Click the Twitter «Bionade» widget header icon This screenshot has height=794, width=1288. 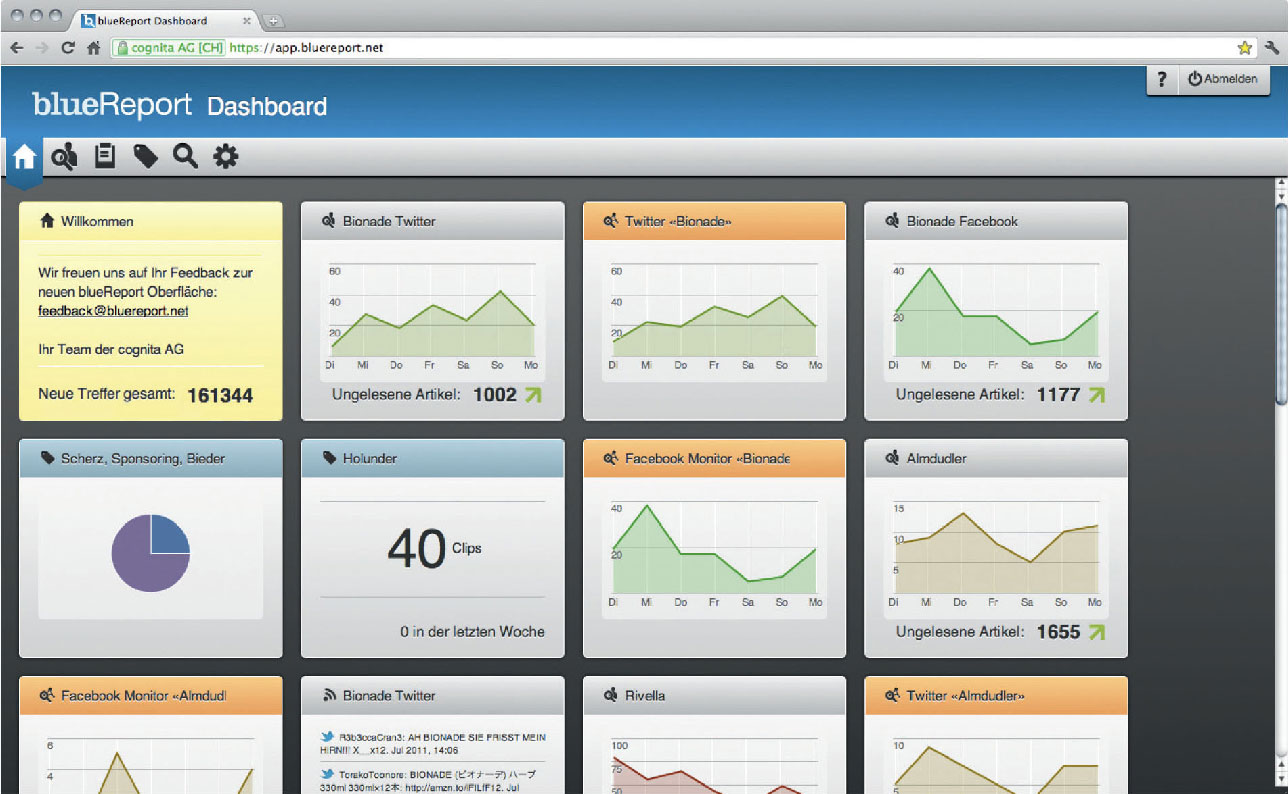pos(610,221)
